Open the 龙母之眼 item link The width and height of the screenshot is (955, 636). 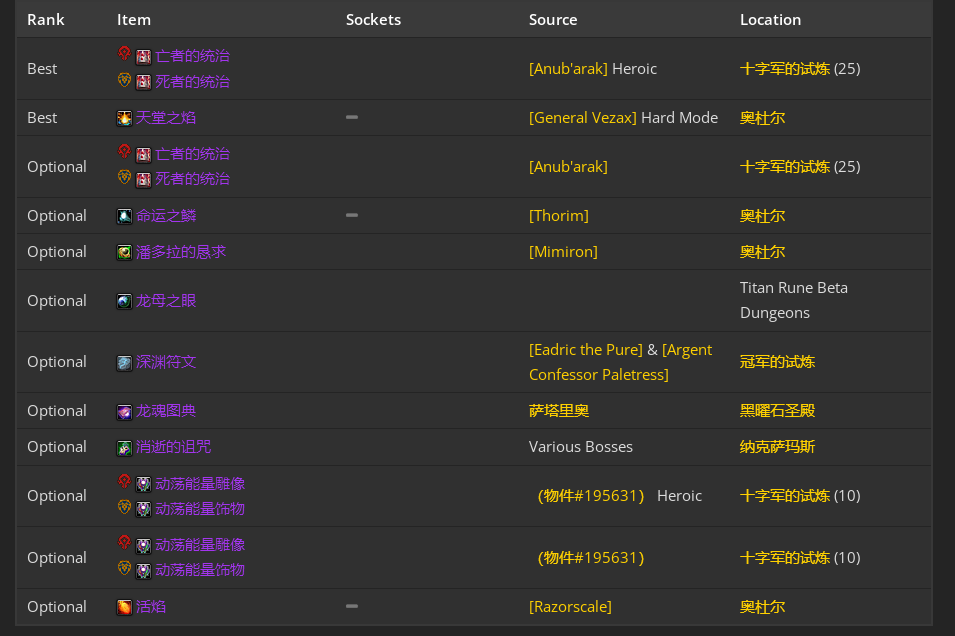point(166,301)
